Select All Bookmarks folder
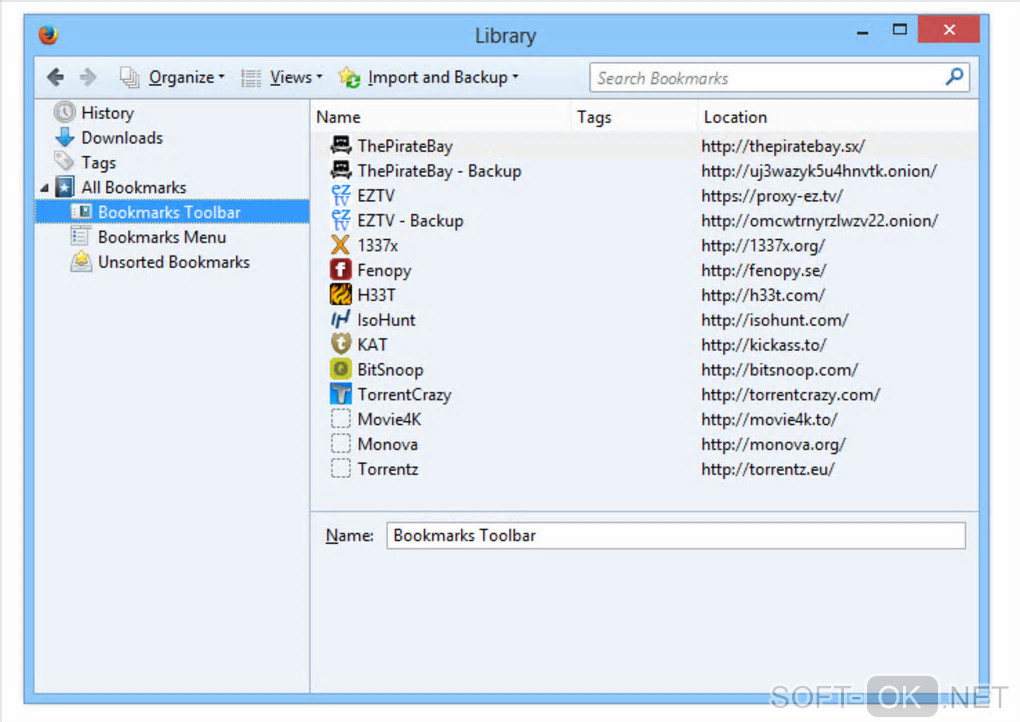Screen dimensions: 1020x722 pos(133,187)
